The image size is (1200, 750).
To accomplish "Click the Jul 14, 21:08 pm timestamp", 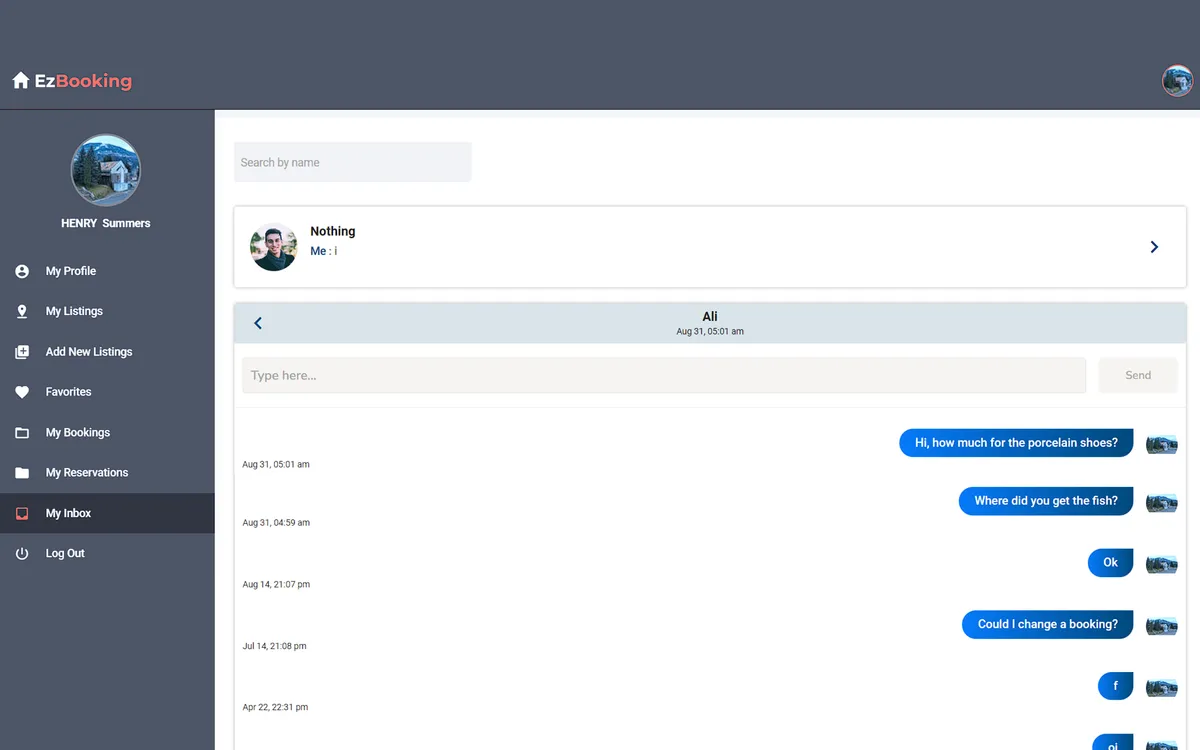I will 274,646.
